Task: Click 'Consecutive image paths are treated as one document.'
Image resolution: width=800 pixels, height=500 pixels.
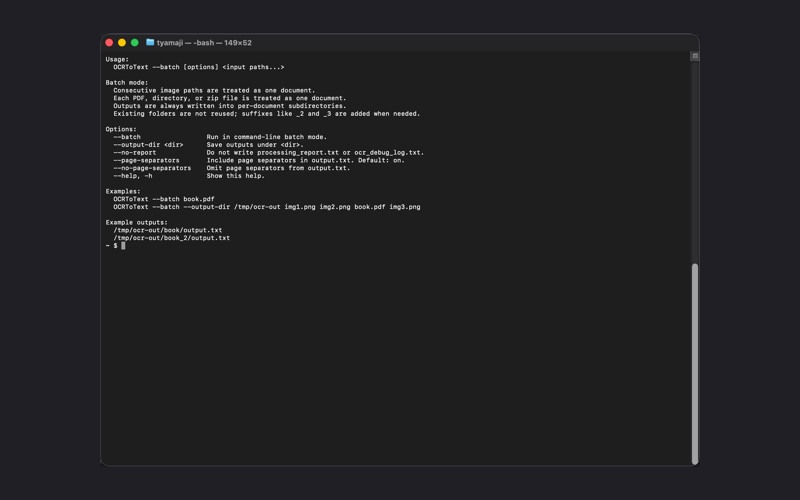Action: click(214, 90)
